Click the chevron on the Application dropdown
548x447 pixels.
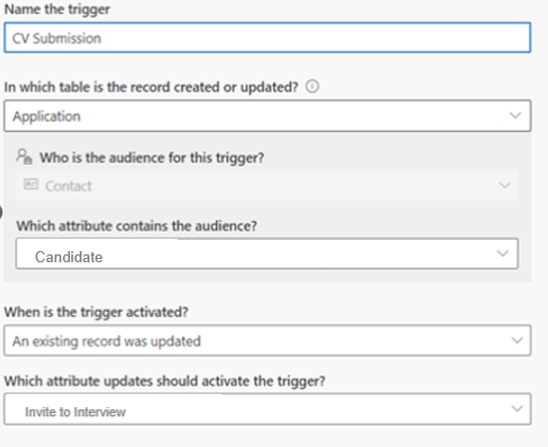(515, 115)
